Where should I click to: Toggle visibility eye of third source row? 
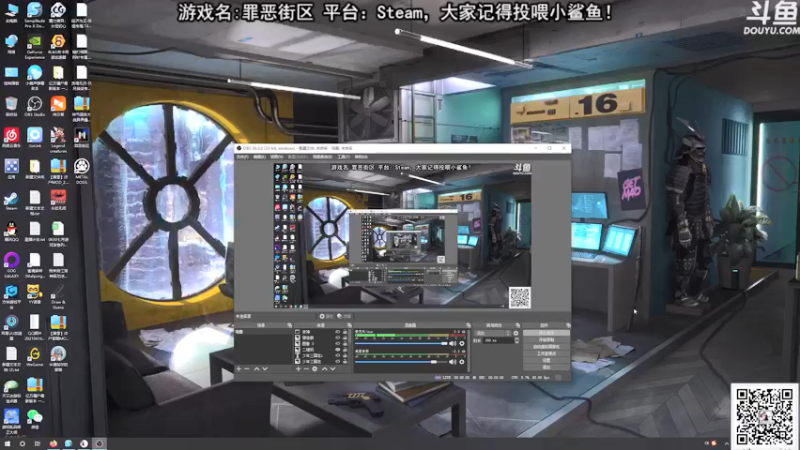[338, 343]
